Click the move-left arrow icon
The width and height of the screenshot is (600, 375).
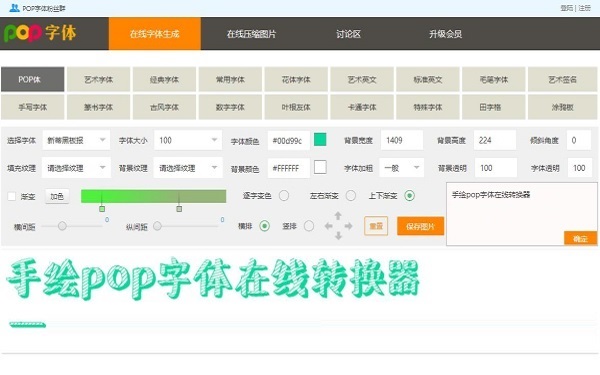pos(328,226)
